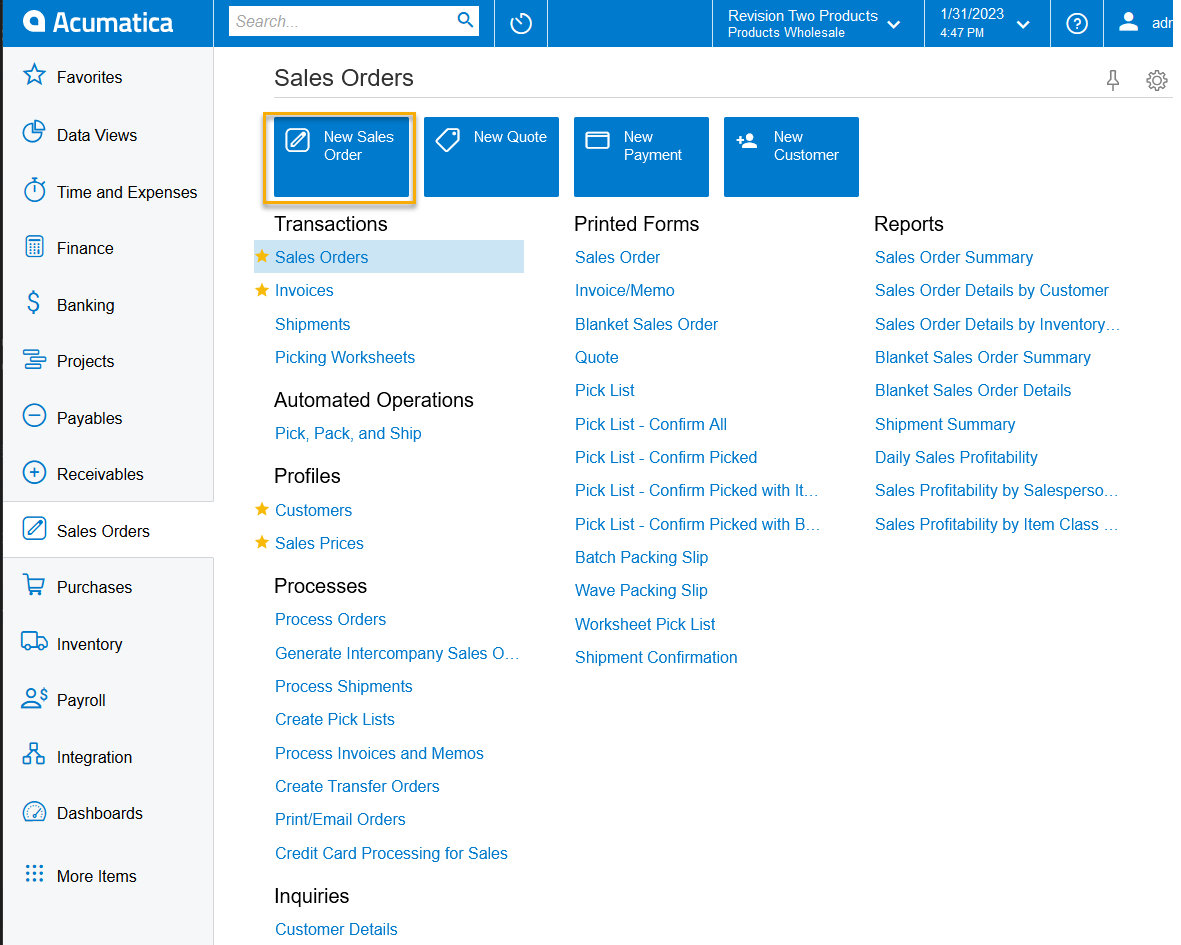Click the Favorites star icon in sidebar
The image size is (1181, 945).
click(34, 75)
